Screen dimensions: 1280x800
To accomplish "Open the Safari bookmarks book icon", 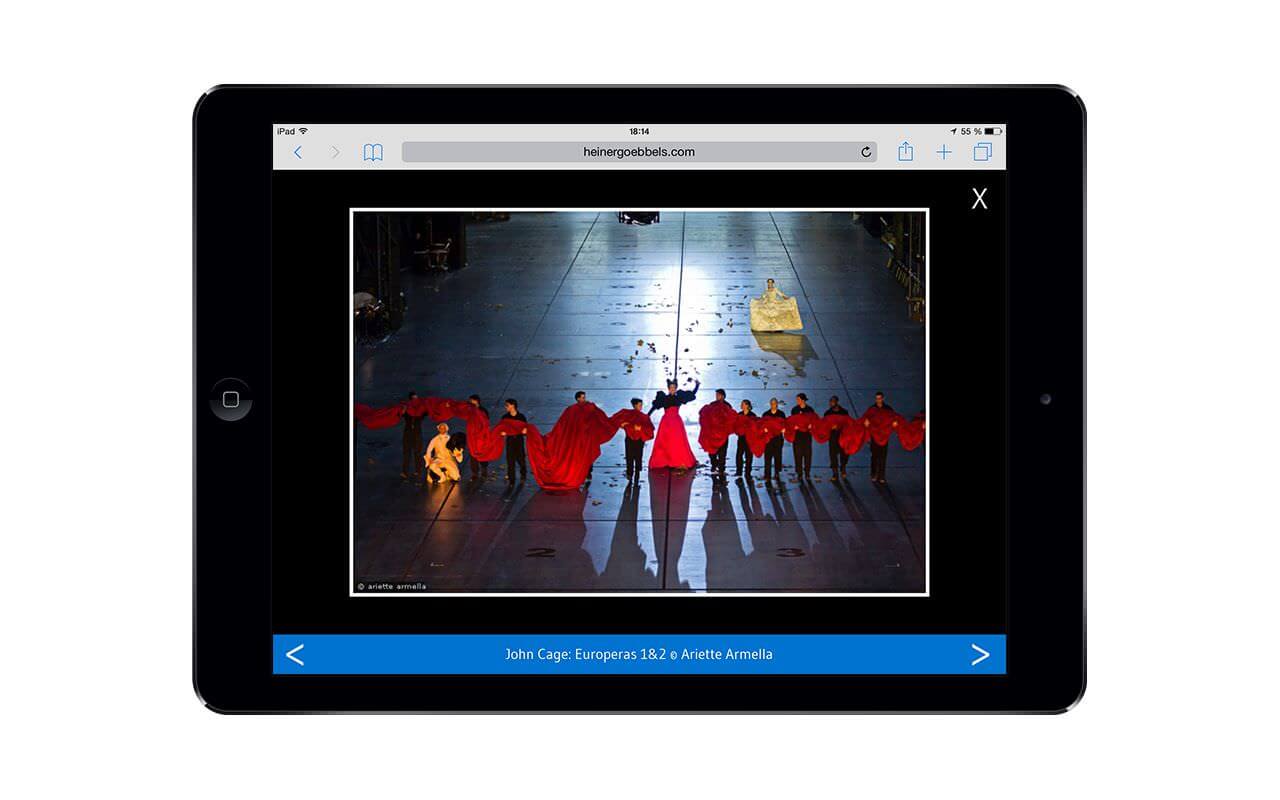I will coord(373,152).
